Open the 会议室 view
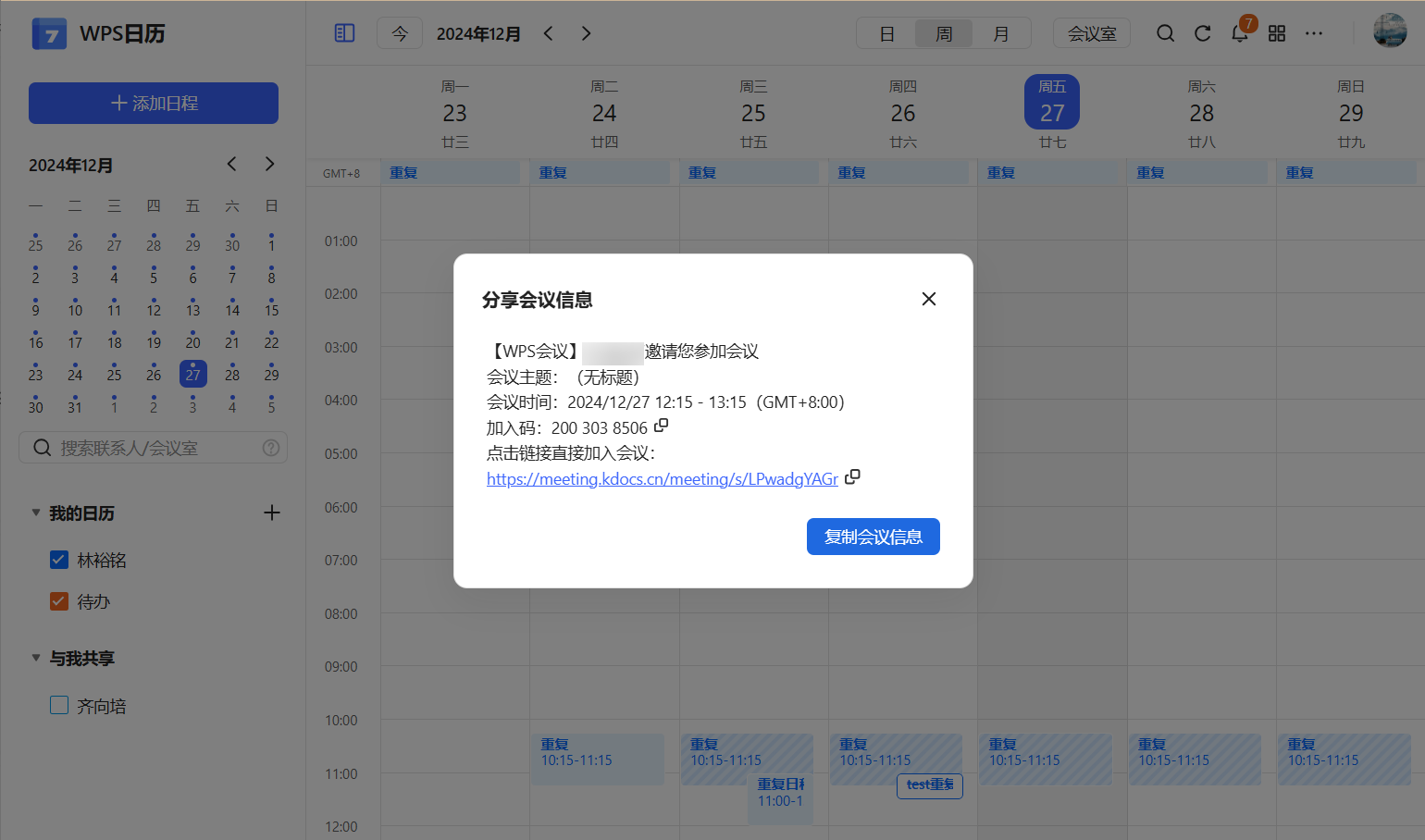The height and width of the screenshot is (840, 1425). tap(1092, 33)
